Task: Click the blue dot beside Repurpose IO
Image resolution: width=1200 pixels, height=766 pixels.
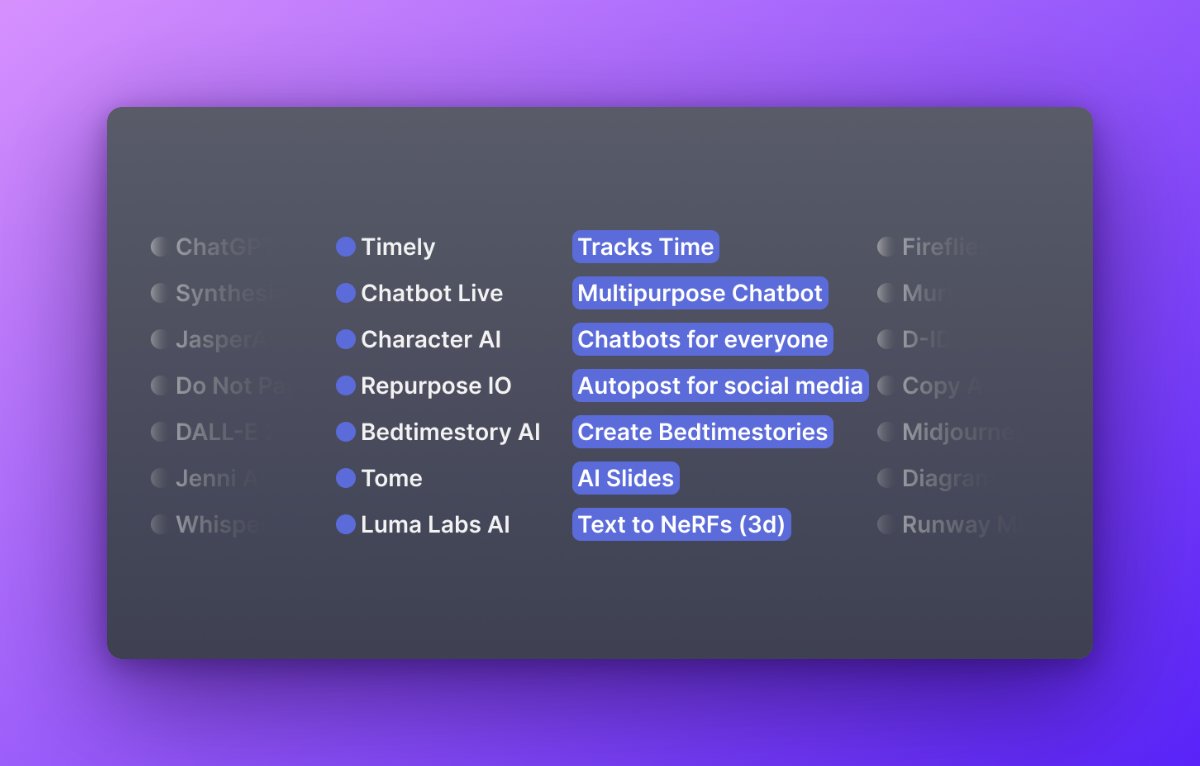Action: pyautogui.click(x=346, y=385)
